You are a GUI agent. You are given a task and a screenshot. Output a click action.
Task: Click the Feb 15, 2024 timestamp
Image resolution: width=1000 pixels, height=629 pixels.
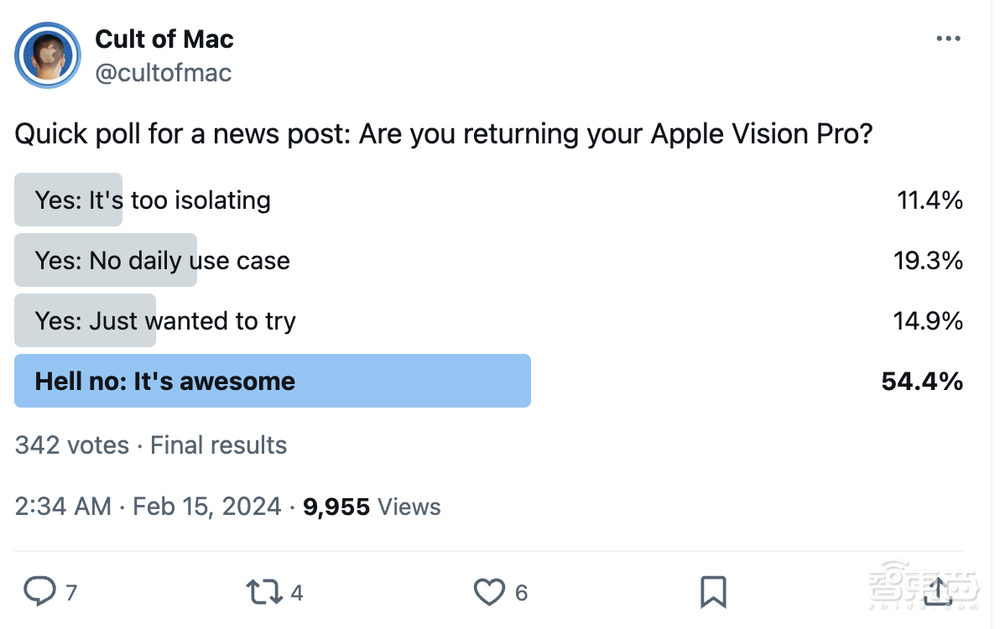point(205,506)
